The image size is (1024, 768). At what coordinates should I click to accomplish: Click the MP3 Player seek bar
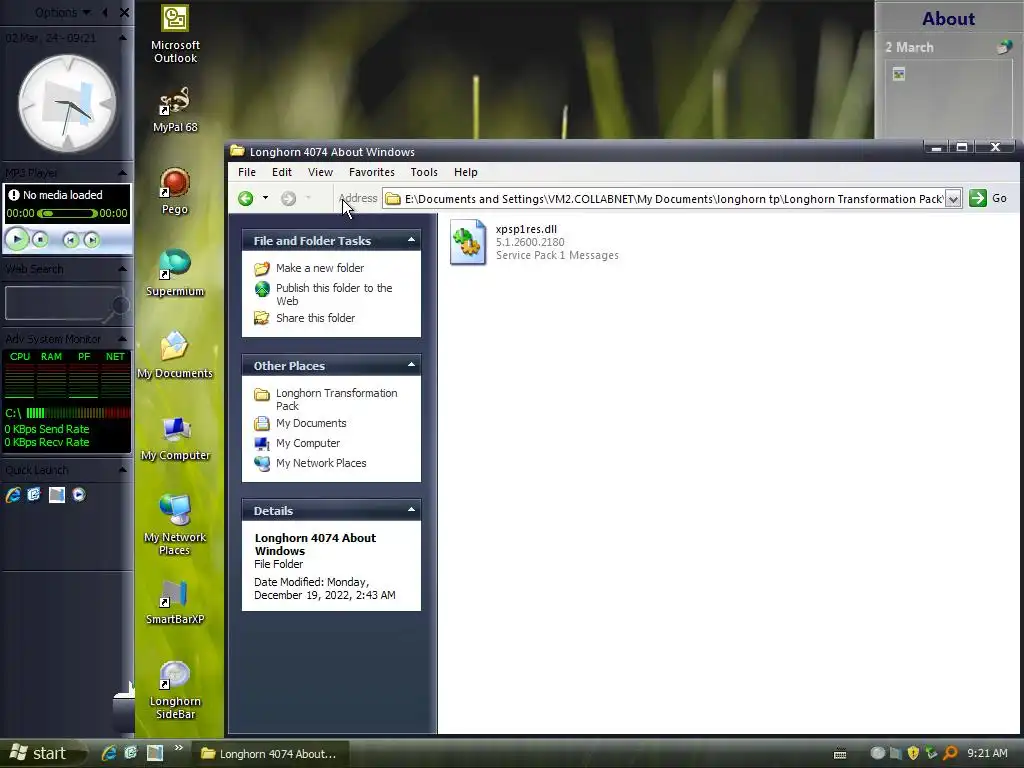(67, 214)
